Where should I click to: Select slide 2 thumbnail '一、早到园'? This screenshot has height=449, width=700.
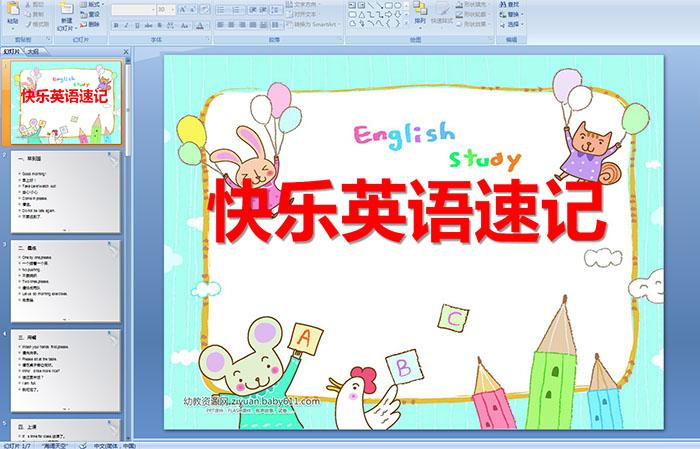tap(66, 192)
